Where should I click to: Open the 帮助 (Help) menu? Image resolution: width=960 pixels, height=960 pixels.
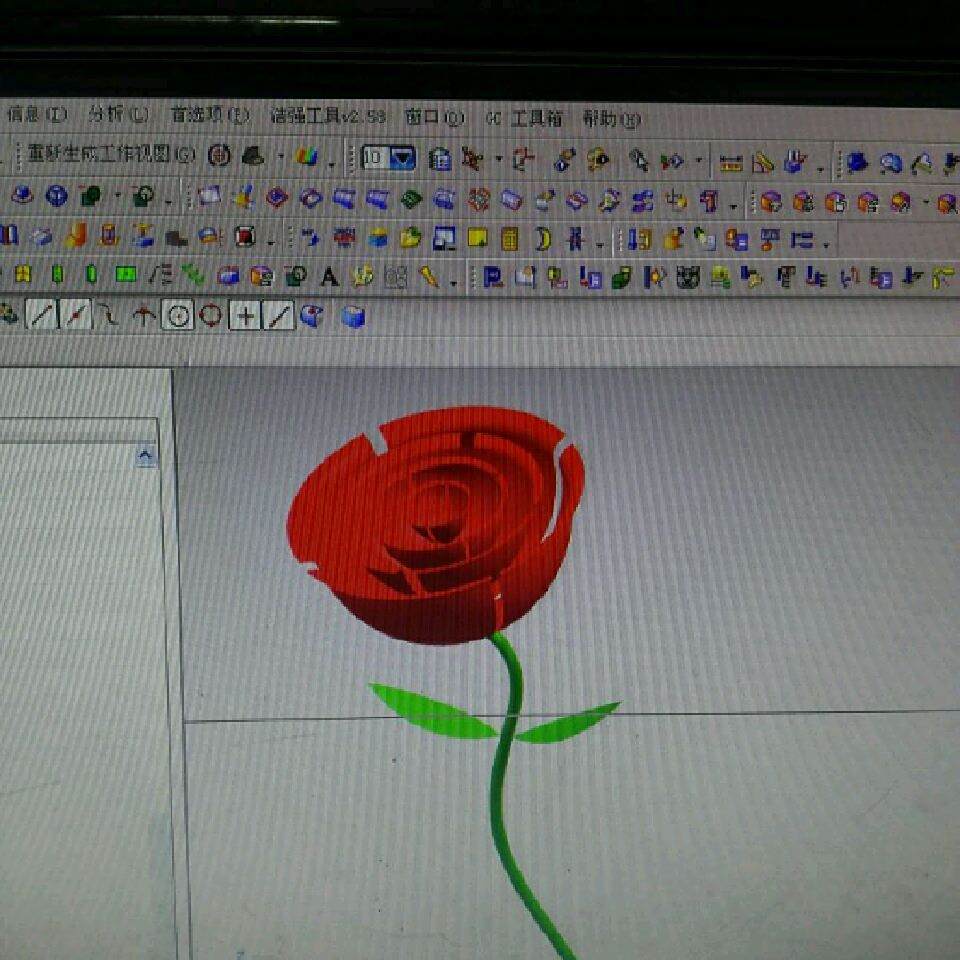[610, 119]
